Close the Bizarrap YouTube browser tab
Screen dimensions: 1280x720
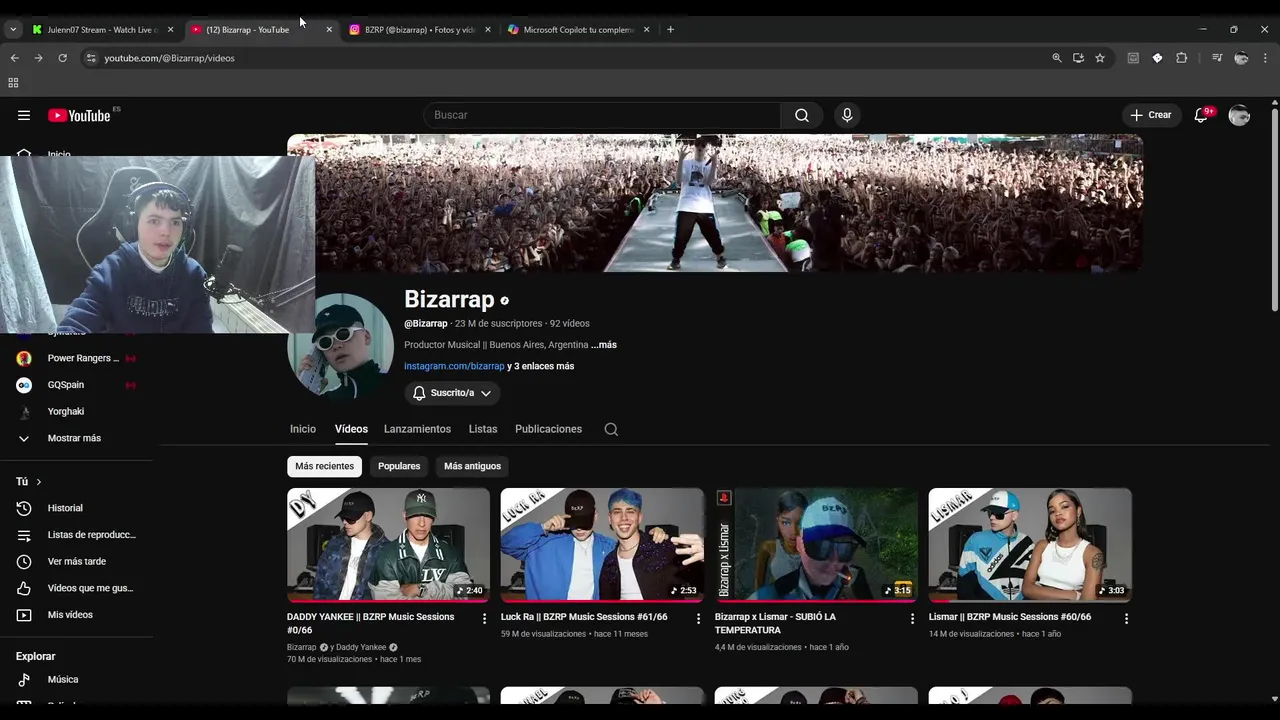point(329,29)
